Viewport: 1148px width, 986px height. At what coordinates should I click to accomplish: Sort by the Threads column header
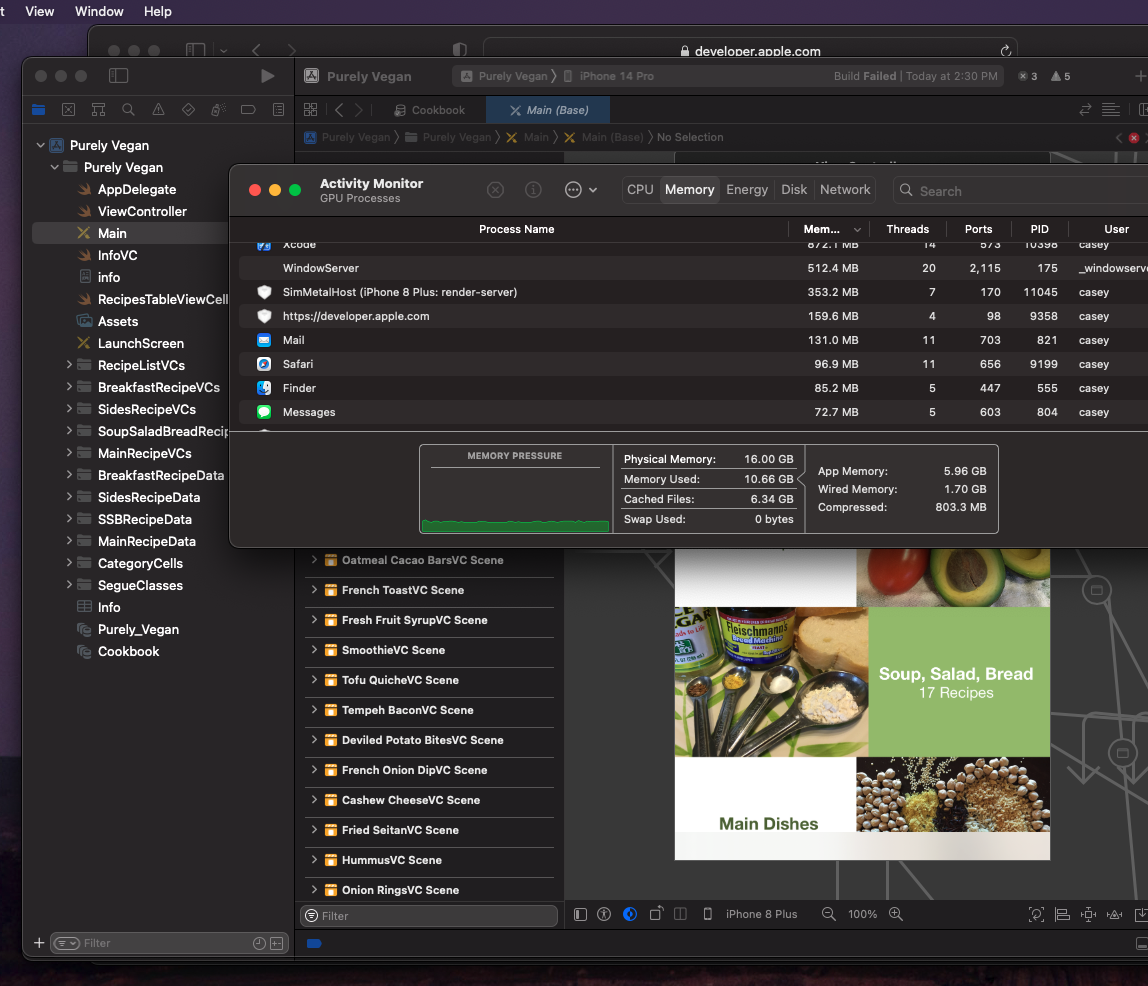[907, 229]
